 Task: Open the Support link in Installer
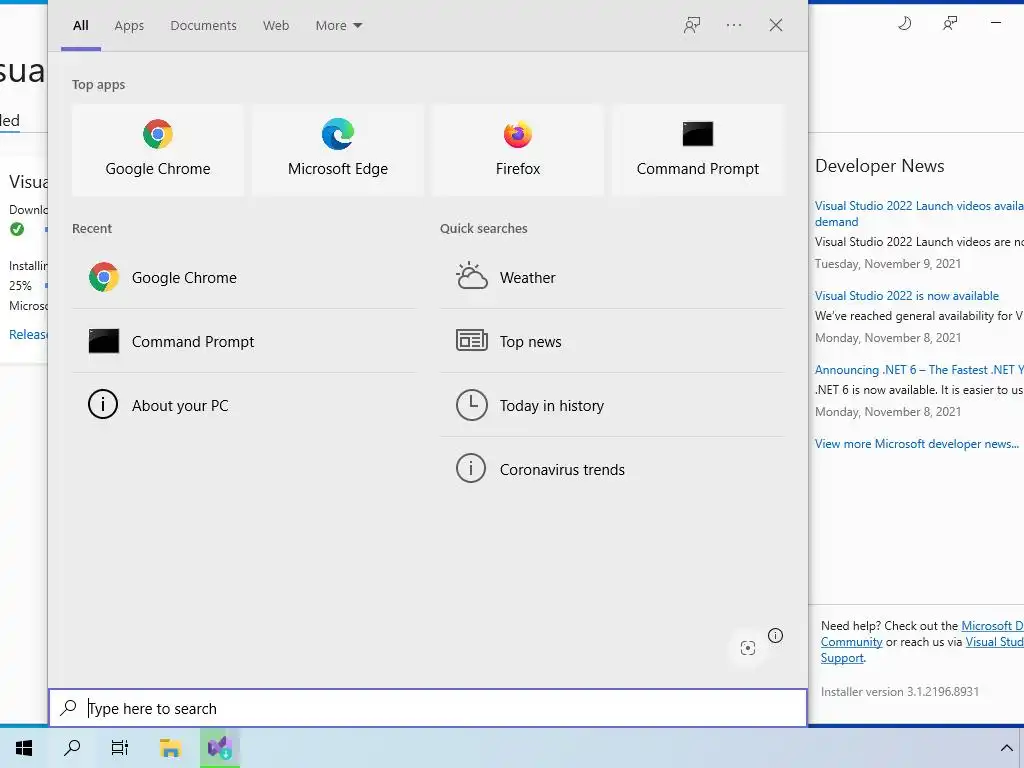[842, 658]
